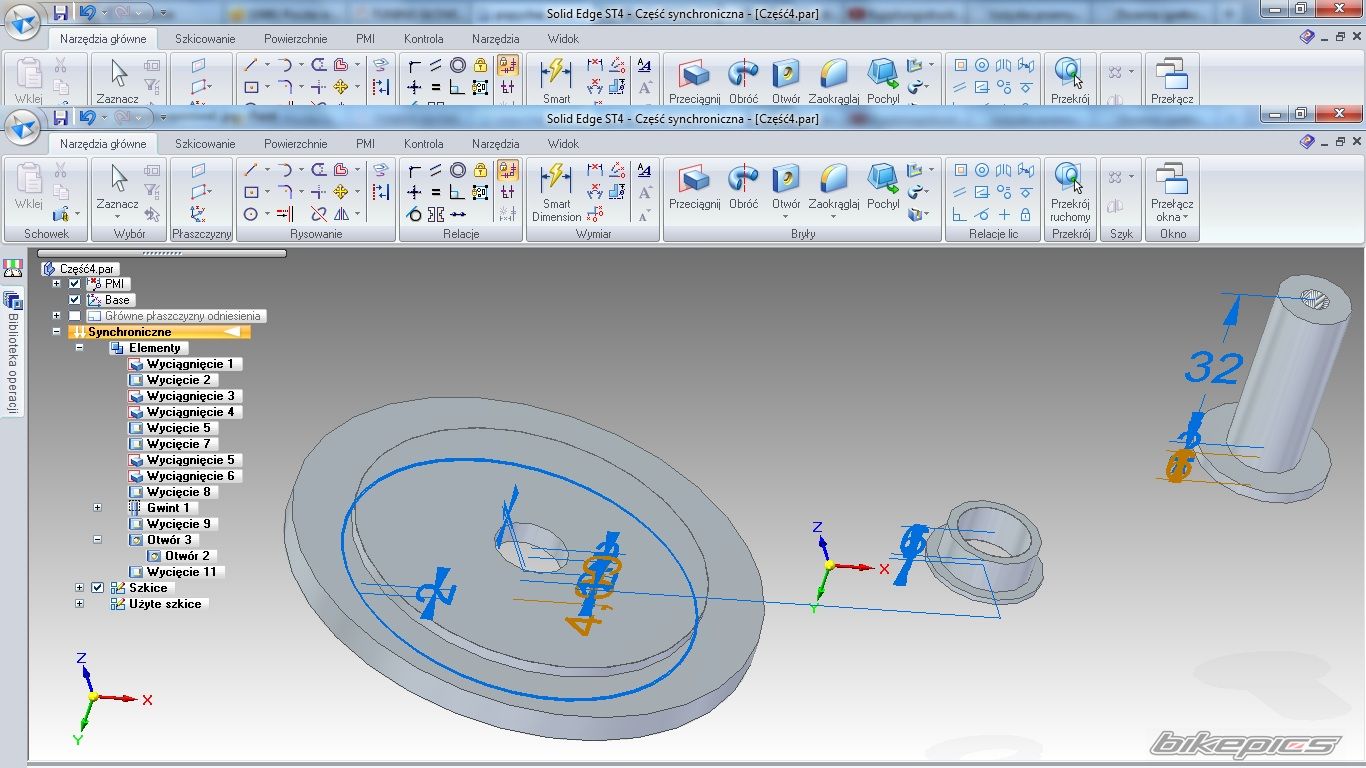The width and height of the screenshot is (1366, 768).
Task: Click the Equal relation icon in the lower Relacje group
Action: pyautogui.click(x=436, y=192)
